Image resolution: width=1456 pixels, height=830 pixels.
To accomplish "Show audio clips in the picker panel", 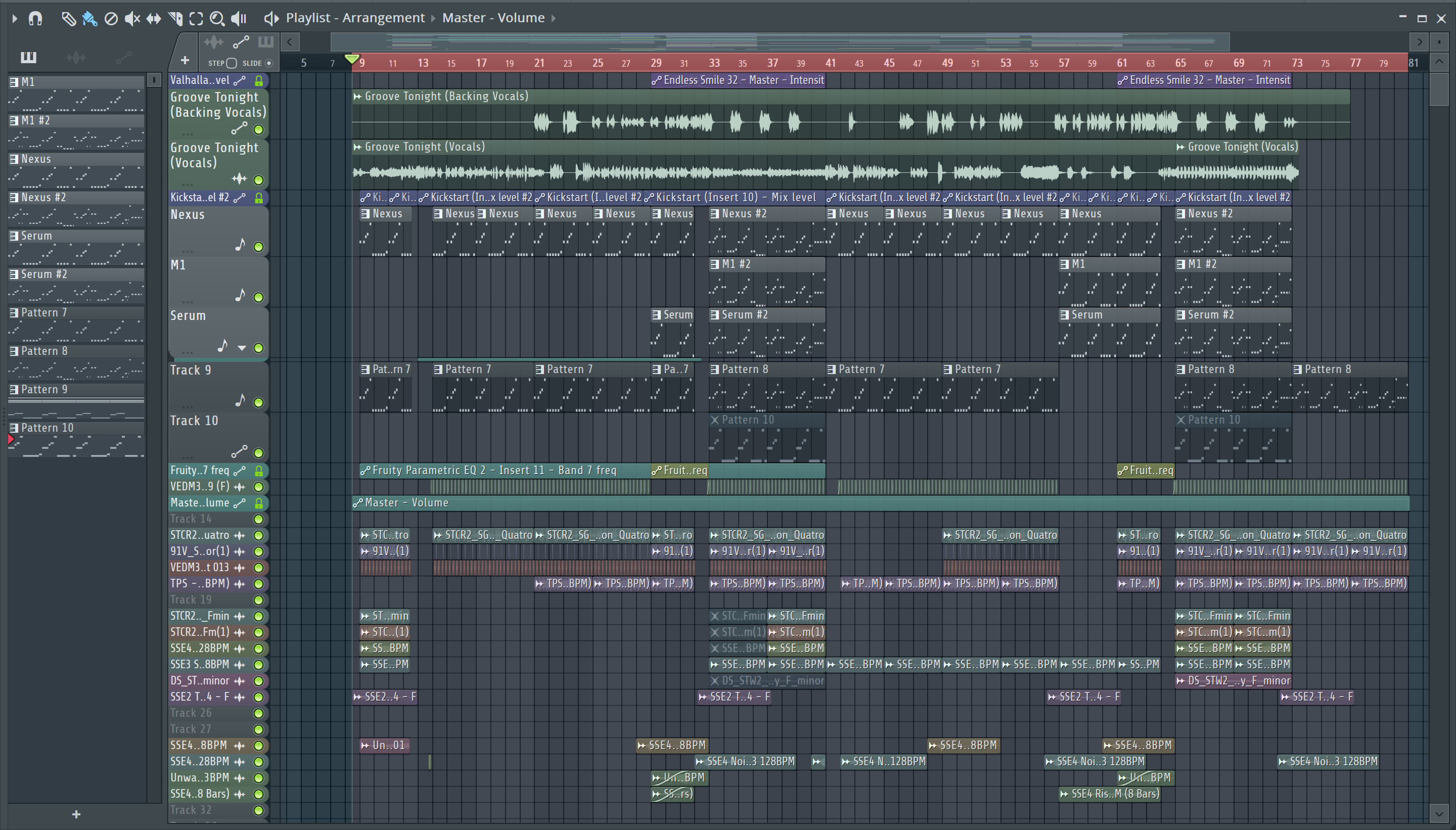I will (76, 57).
